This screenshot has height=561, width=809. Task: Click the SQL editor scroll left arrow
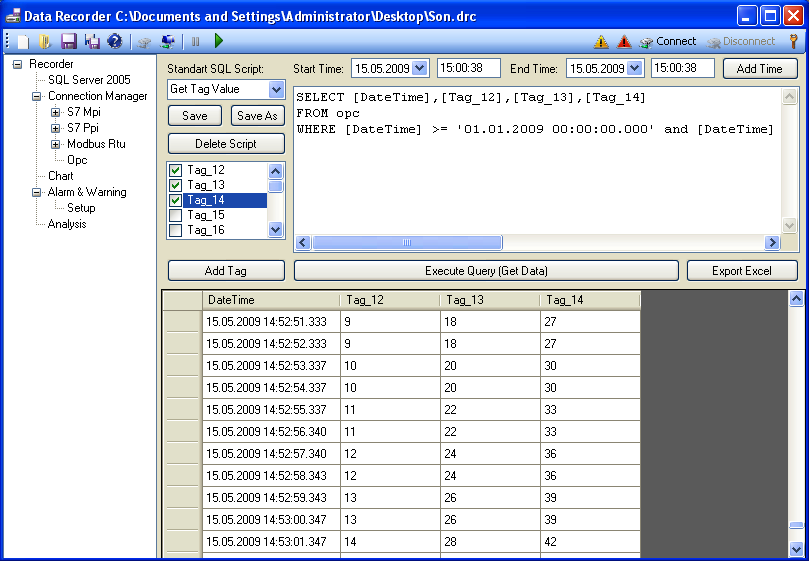coord(303,242)
